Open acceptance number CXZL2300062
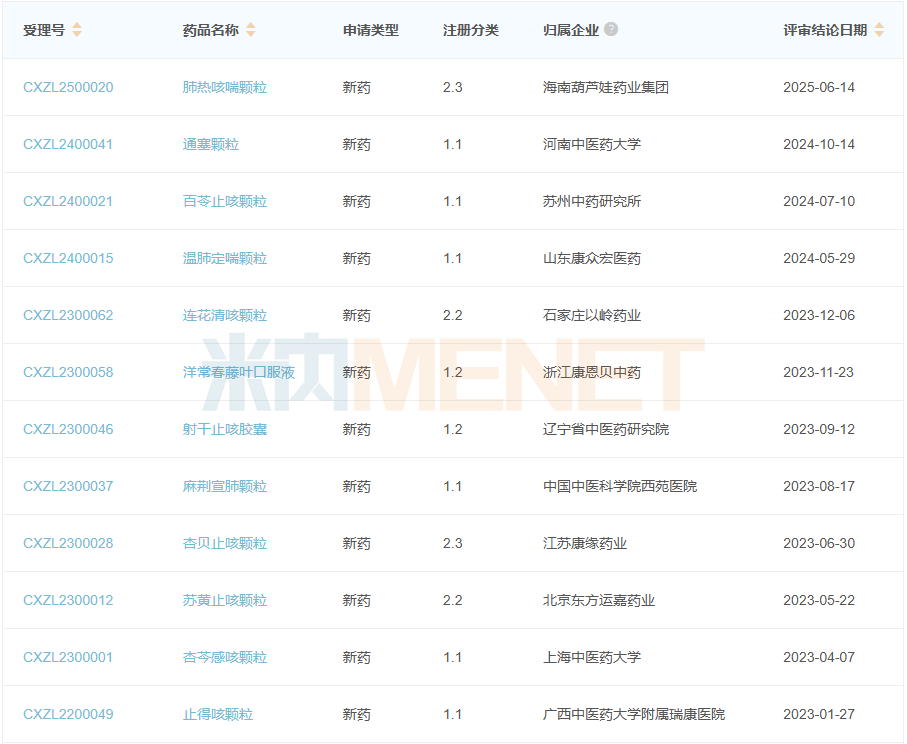 68,315
